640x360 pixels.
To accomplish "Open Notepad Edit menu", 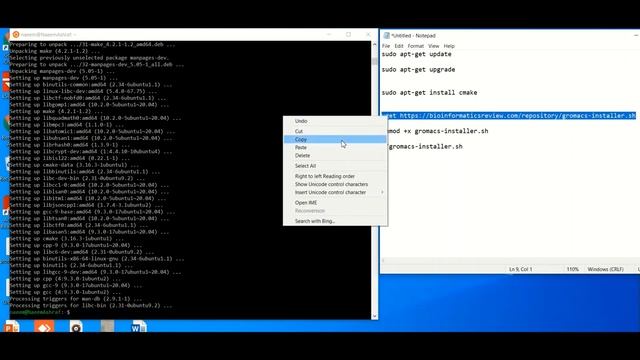I will pos(399,46).
